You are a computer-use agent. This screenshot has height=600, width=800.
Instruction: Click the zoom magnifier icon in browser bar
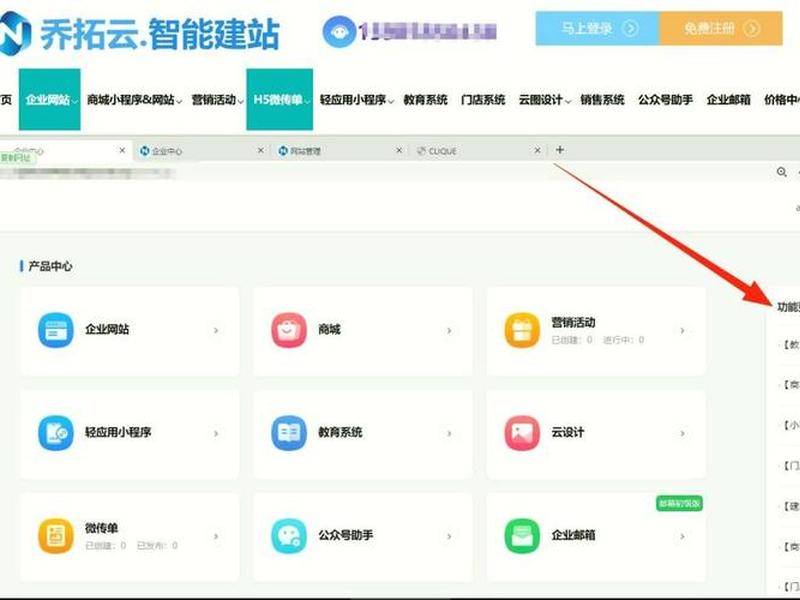(x=782, y=172)
